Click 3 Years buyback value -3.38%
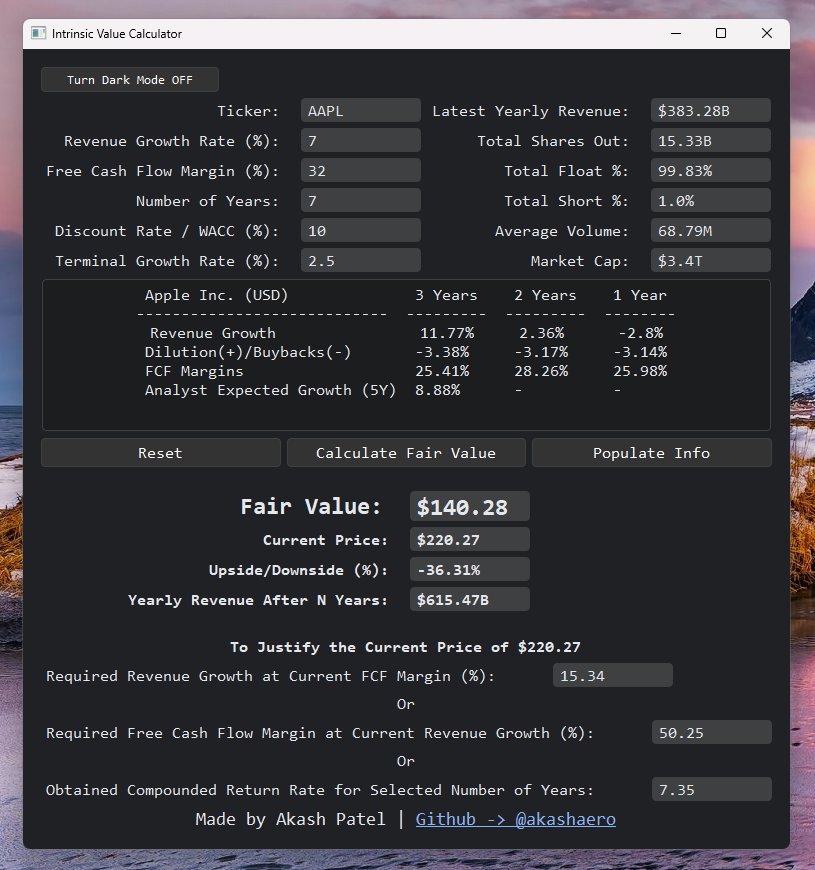The width and height of the screenshot is (815, 870). (x=442, y=352)
